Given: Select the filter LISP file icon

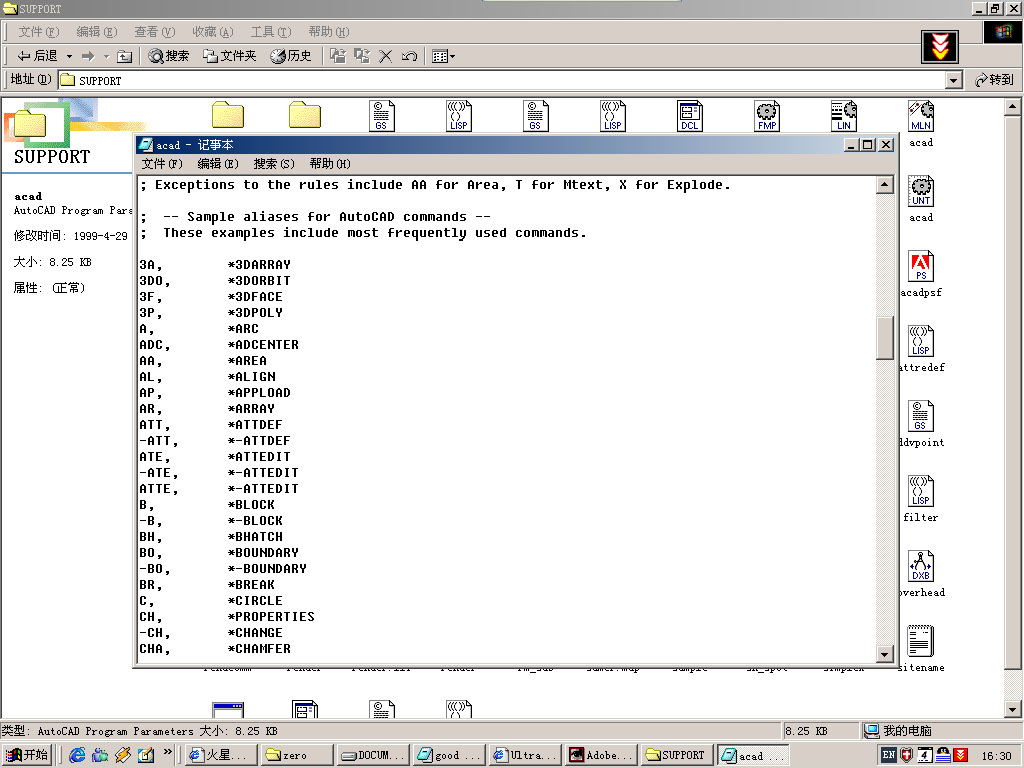Looking at the screenshot, I should coord(921,491).
